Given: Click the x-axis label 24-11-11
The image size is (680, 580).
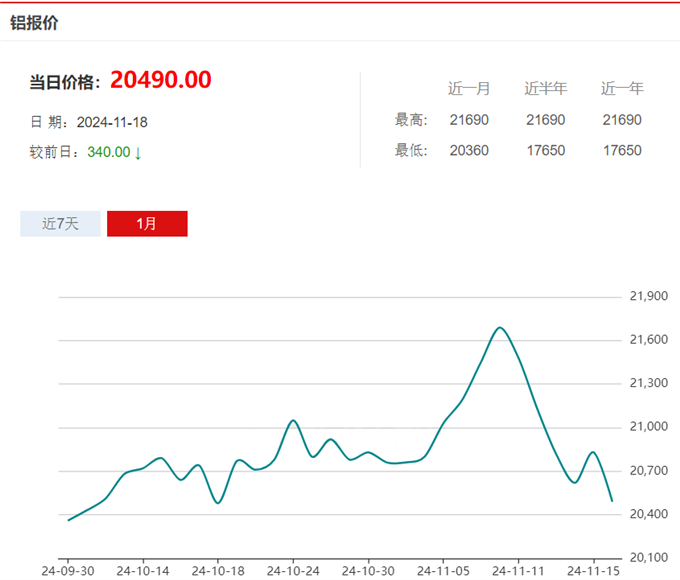Looking at the screenshot, I should click(x=518, y=571).
